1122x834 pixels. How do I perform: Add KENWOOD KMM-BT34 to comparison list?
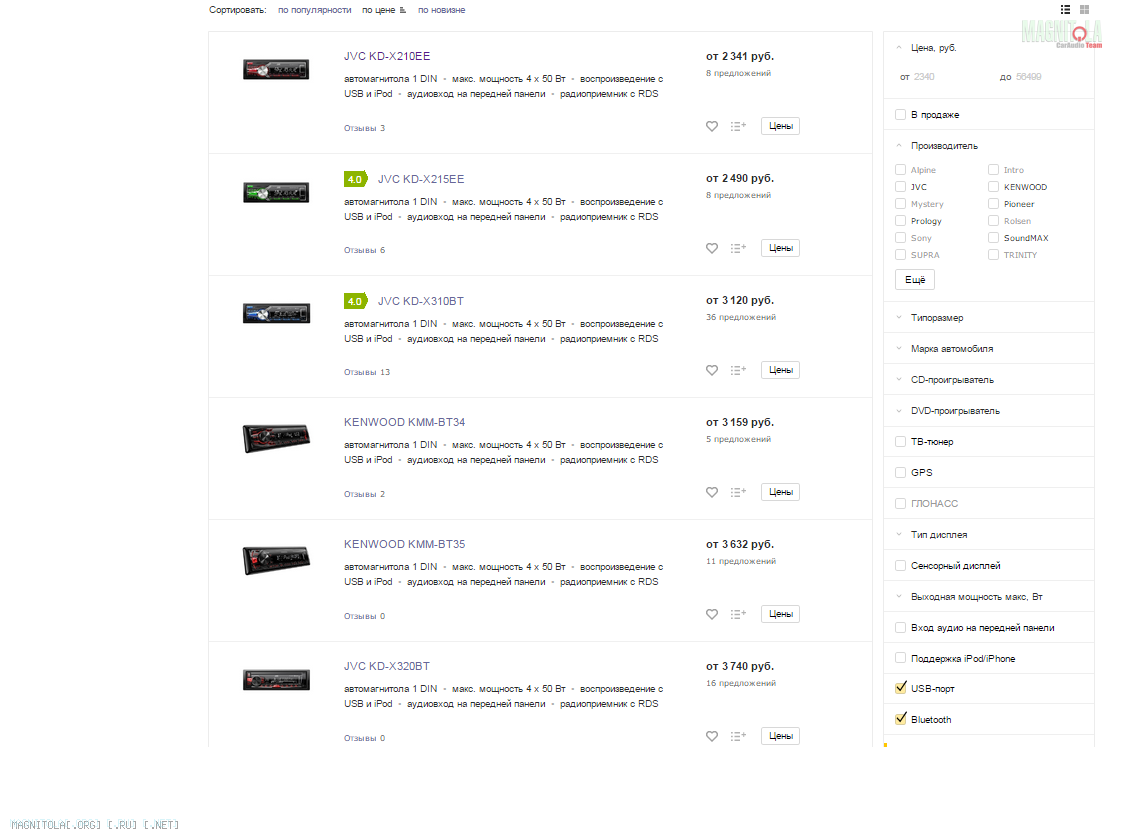click(738, 492)
